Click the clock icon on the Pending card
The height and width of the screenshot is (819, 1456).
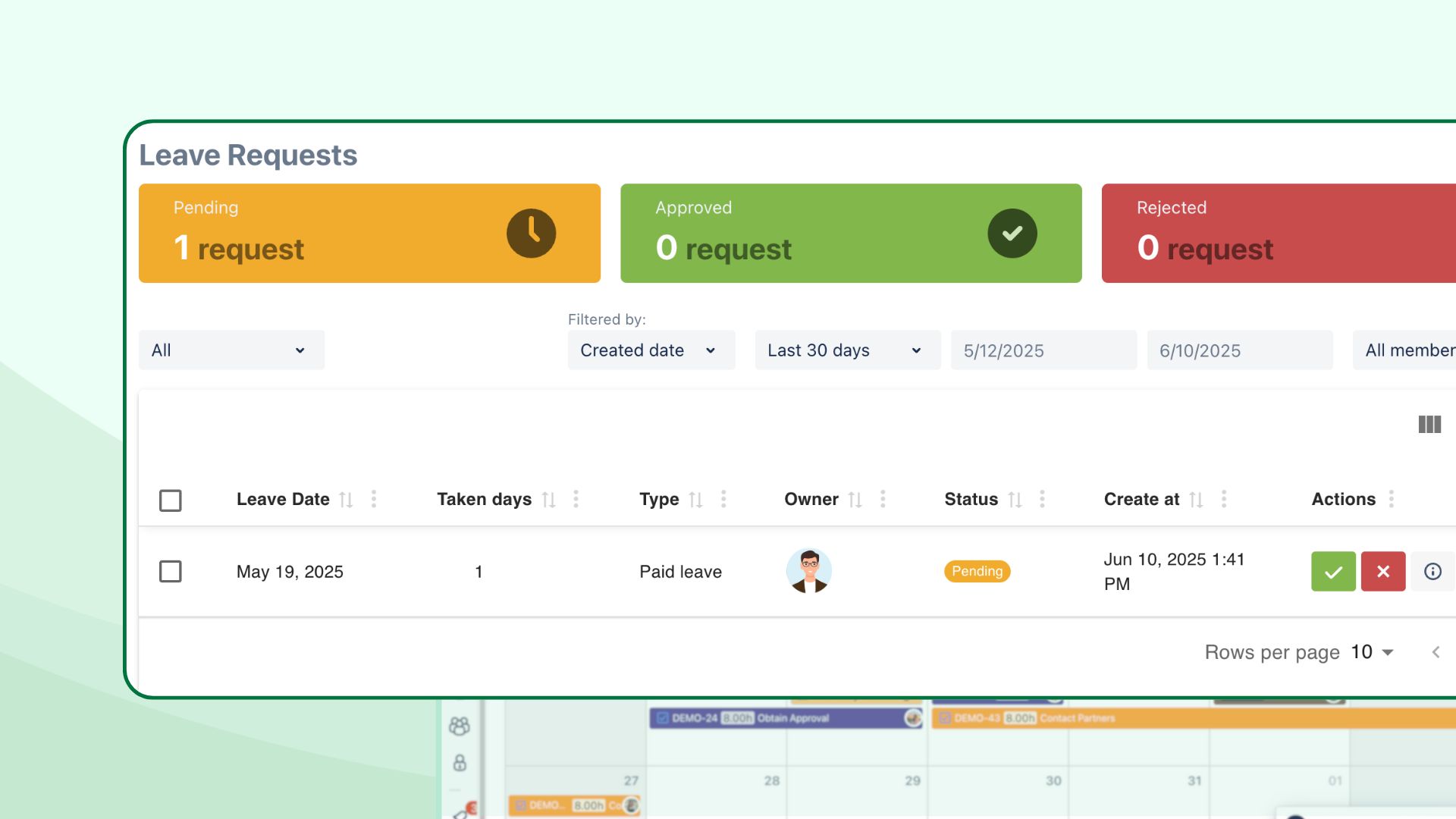click(530, 233)
